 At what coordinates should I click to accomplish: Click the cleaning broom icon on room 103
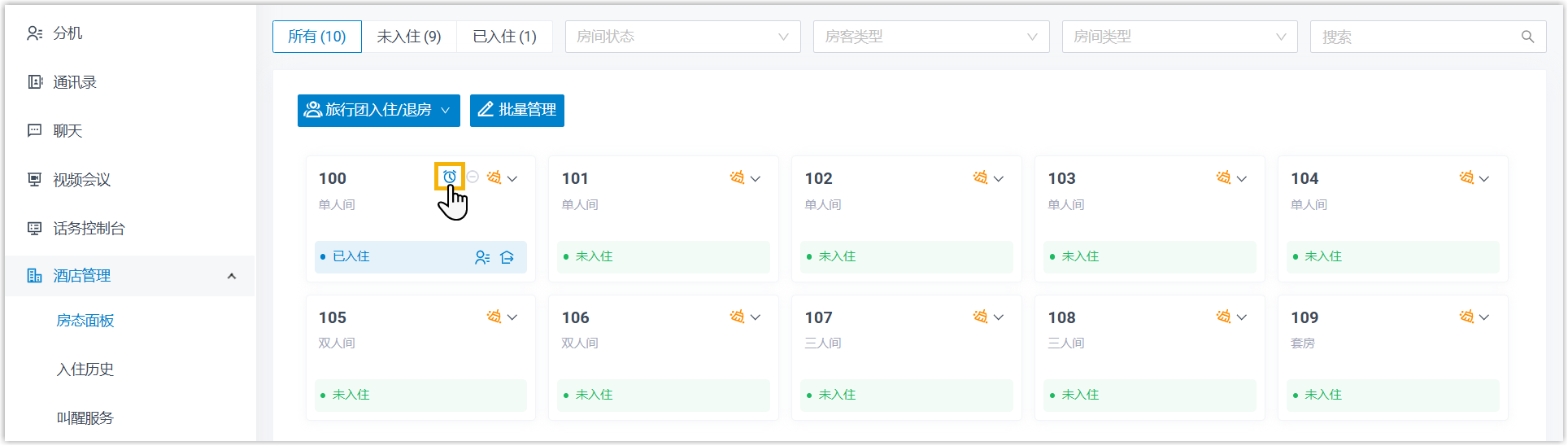[1223, 177]
